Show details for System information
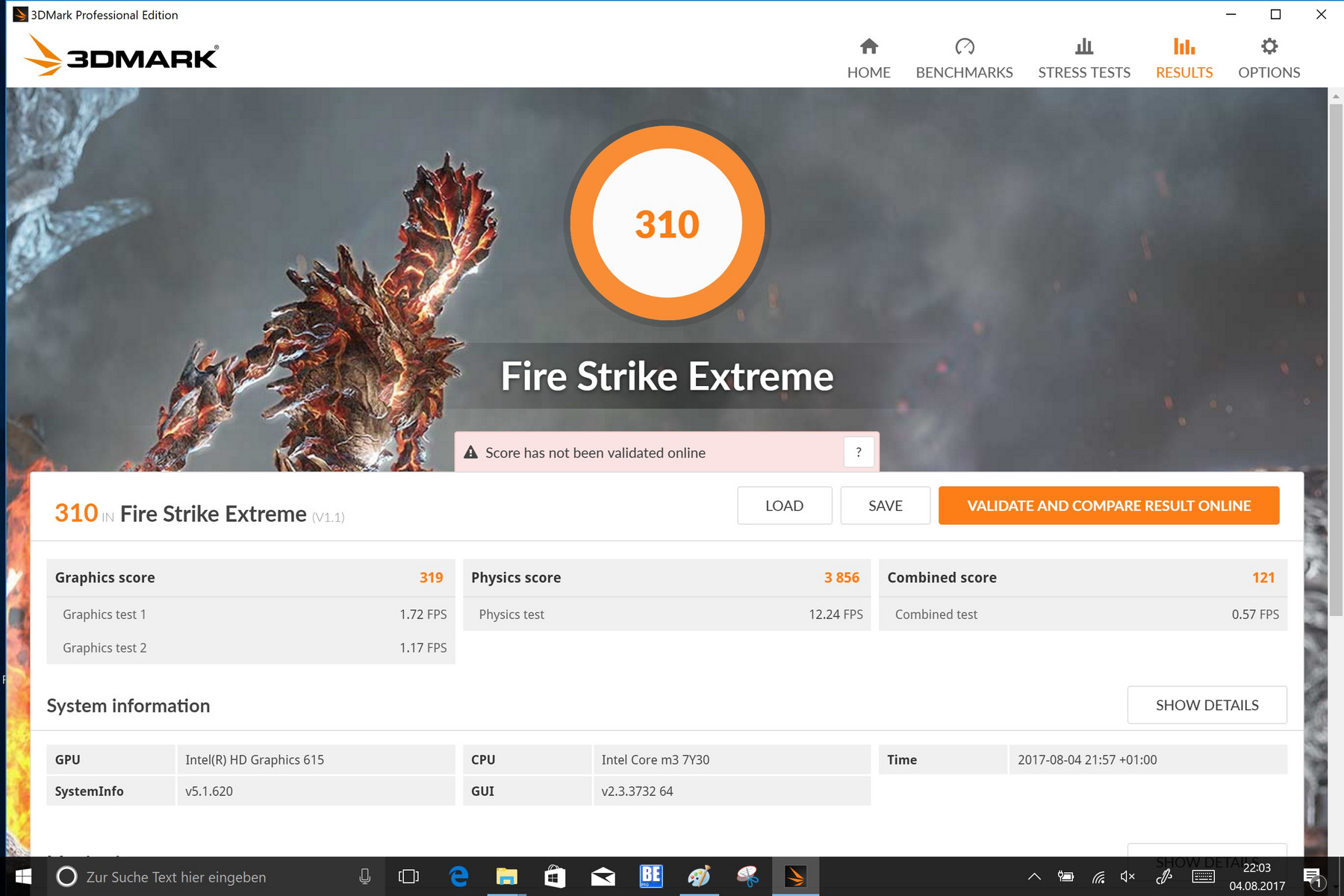 [1207, 705]
